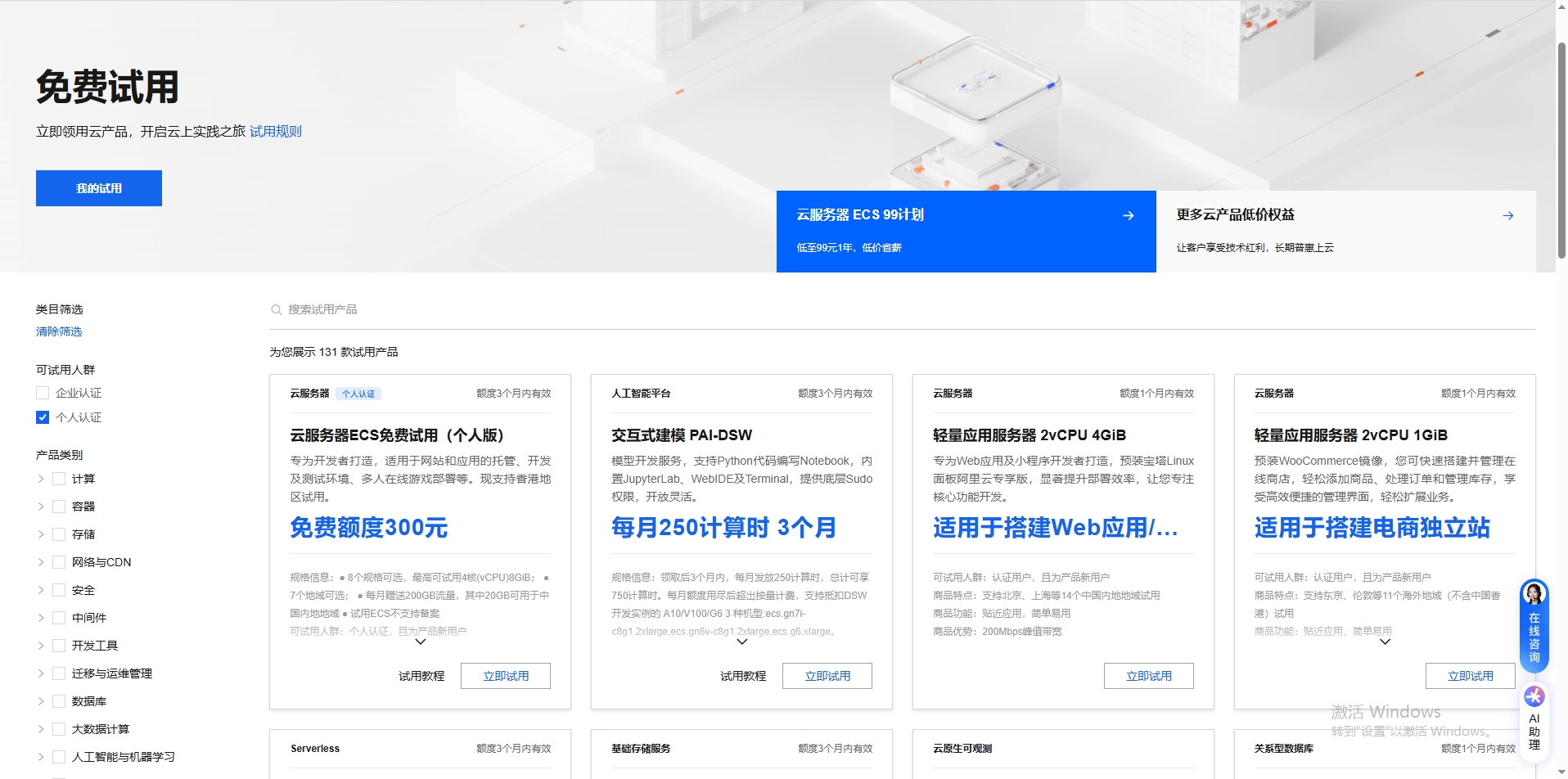Check the 网络与CDN category checkbox

59,562
